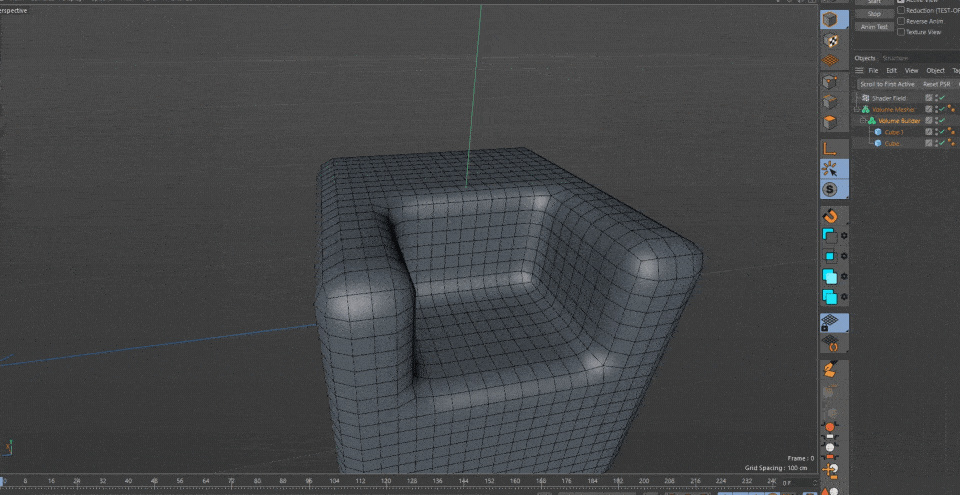Activate the Workplane orange grid icon
The height and width of the screenshot is (495, 960).
coord(829,61)
